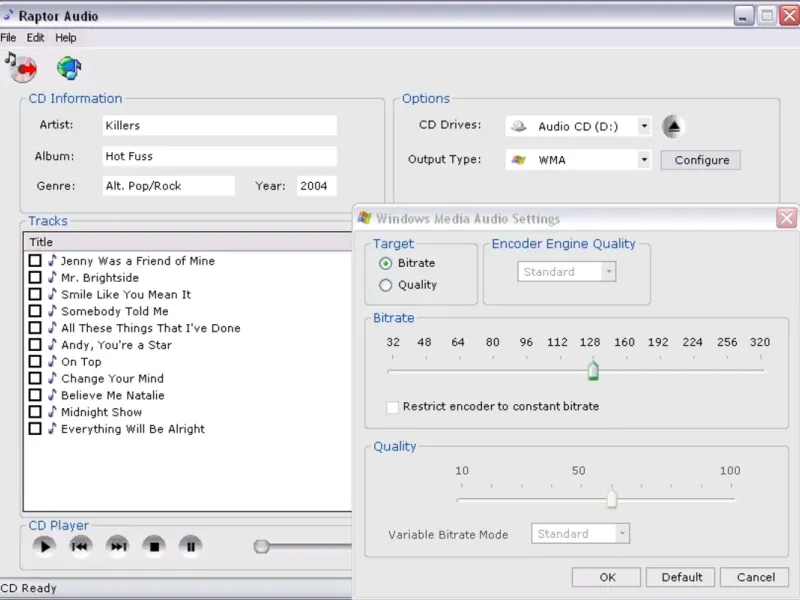Pause CD playback with the pause button

191,546
